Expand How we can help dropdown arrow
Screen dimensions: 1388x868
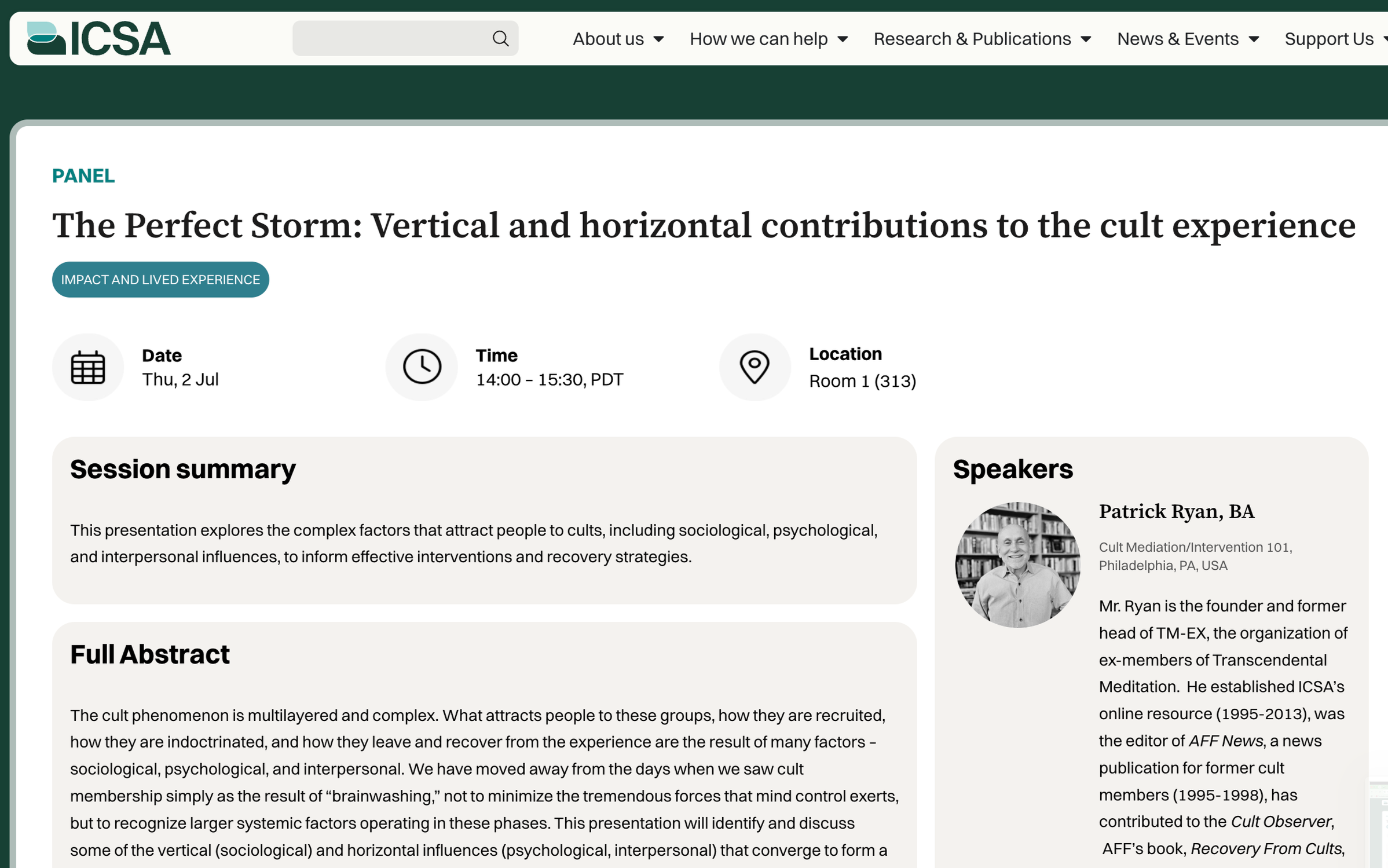[x=843, y=39]
